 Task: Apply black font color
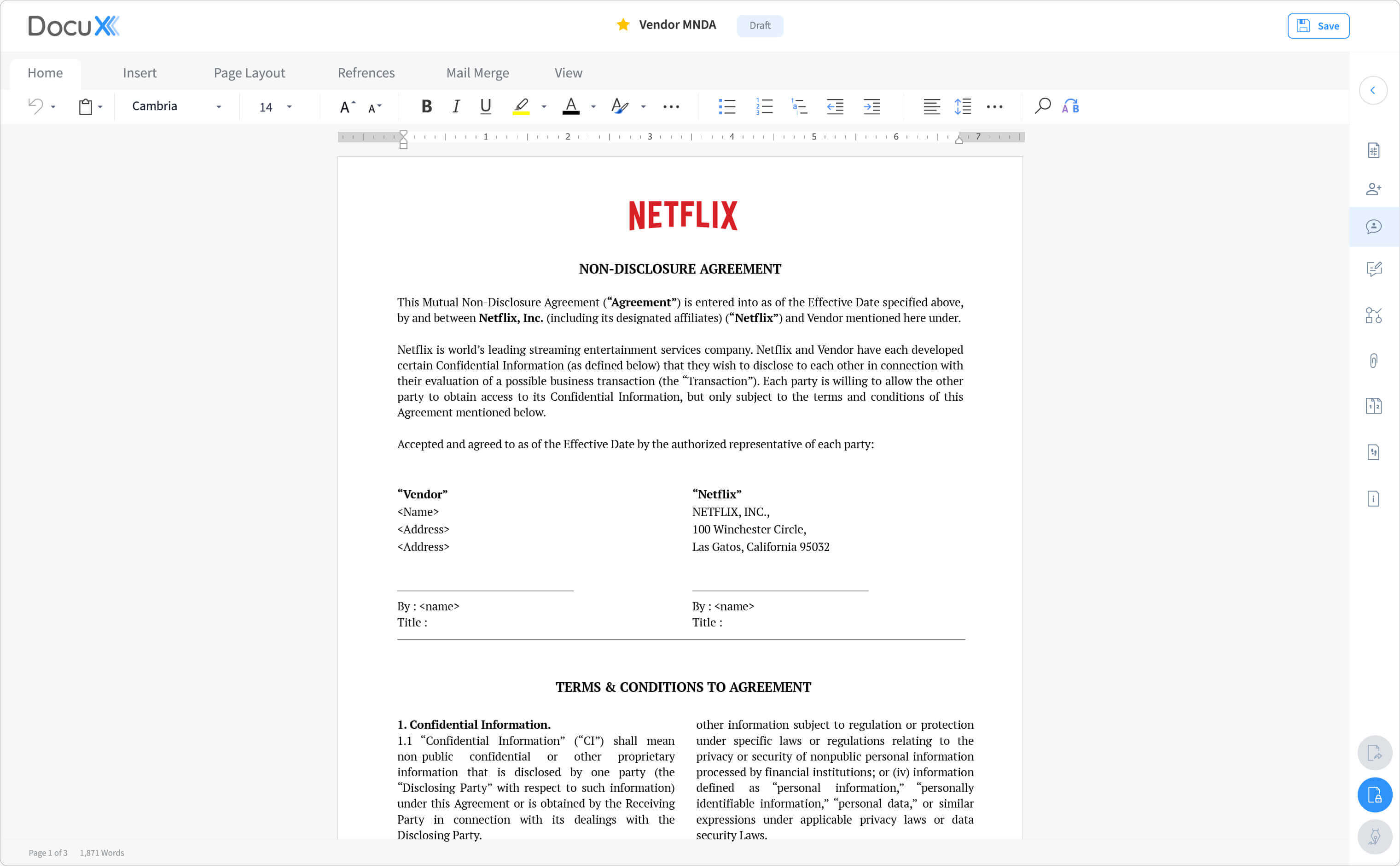pos(571,106)
